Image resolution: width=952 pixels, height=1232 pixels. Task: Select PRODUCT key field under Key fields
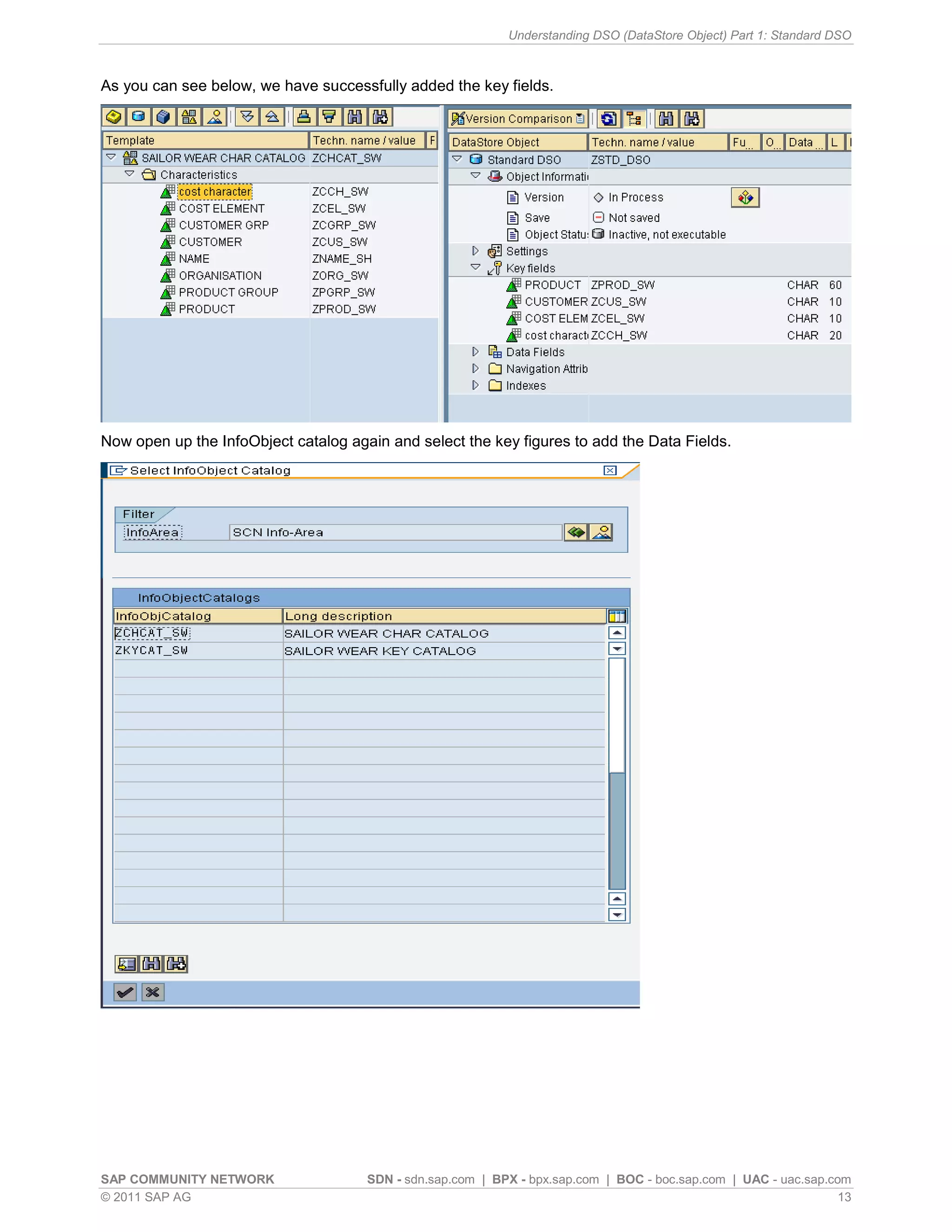[553, 285]
